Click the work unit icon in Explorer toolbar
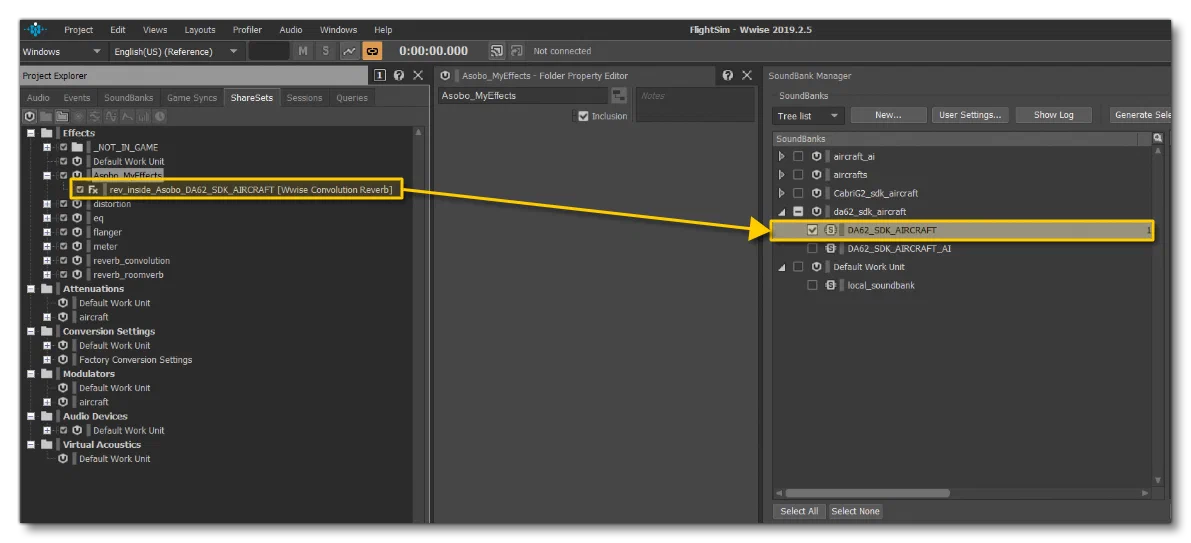Viewport: 1191px width, 543px height. click(x=30, y=116)
